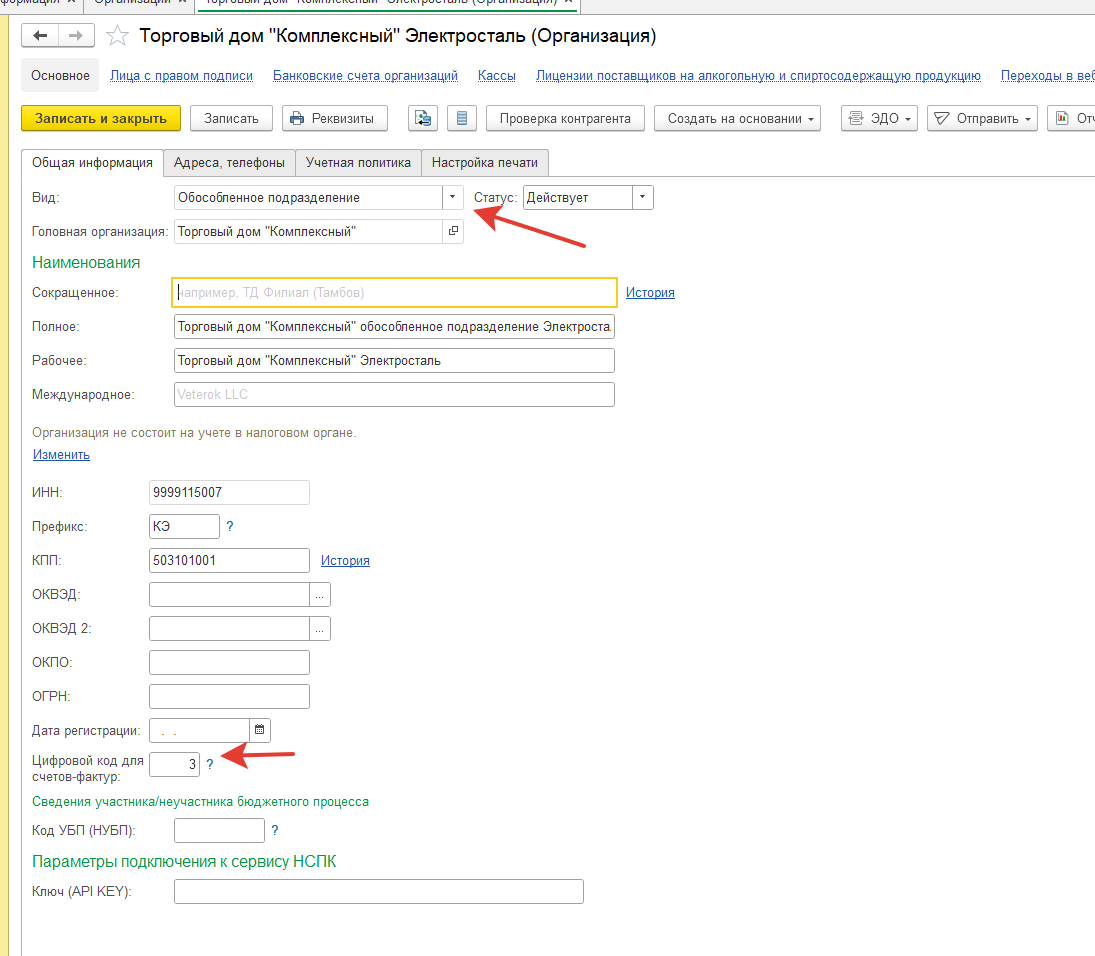
Task: Open Лицензии поставщиков на алкогольную продукцию link
Action: pos(758,75)
